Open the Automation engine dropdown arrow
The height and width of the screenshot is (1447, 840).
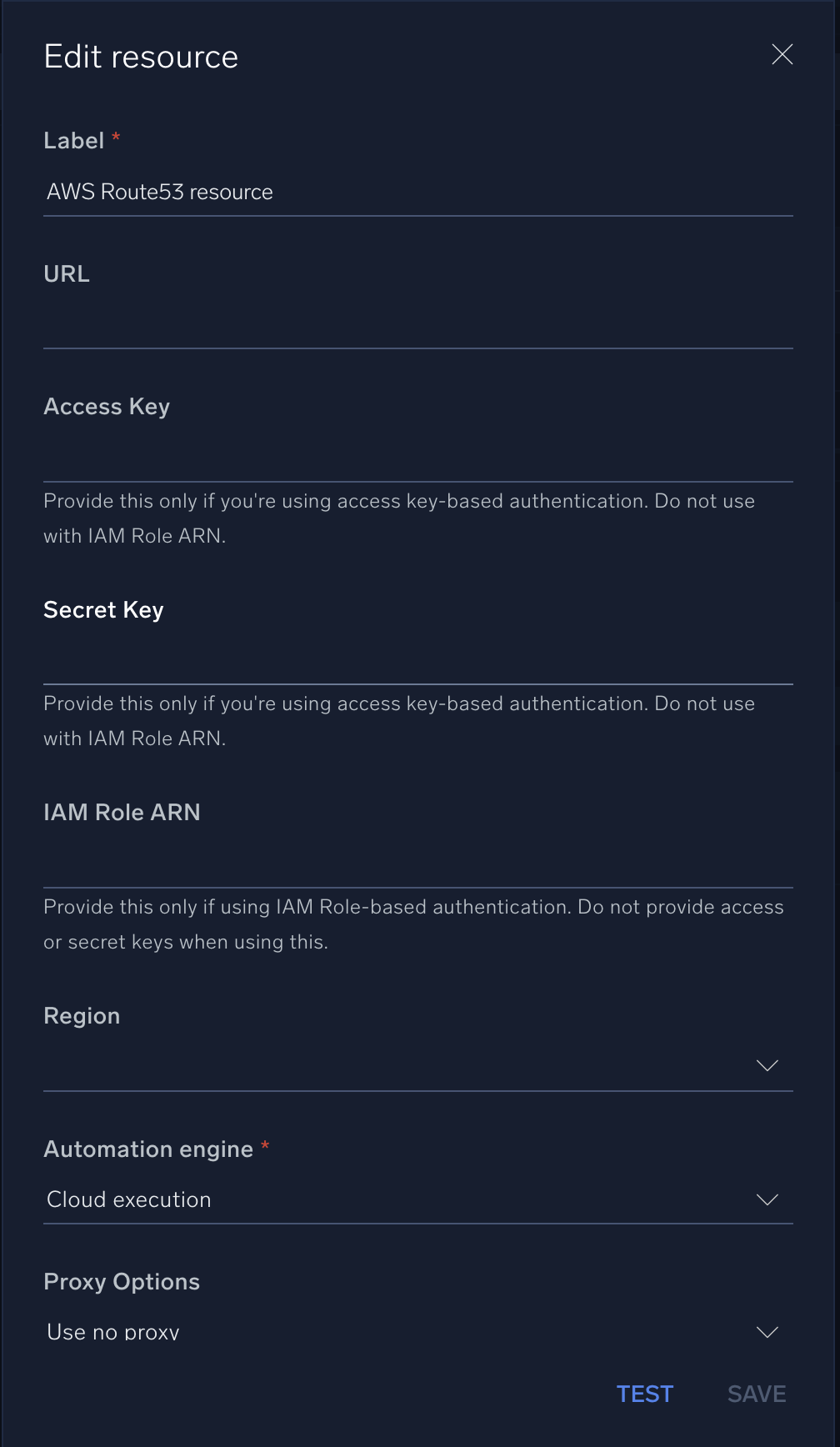[x=767, y=1199]
